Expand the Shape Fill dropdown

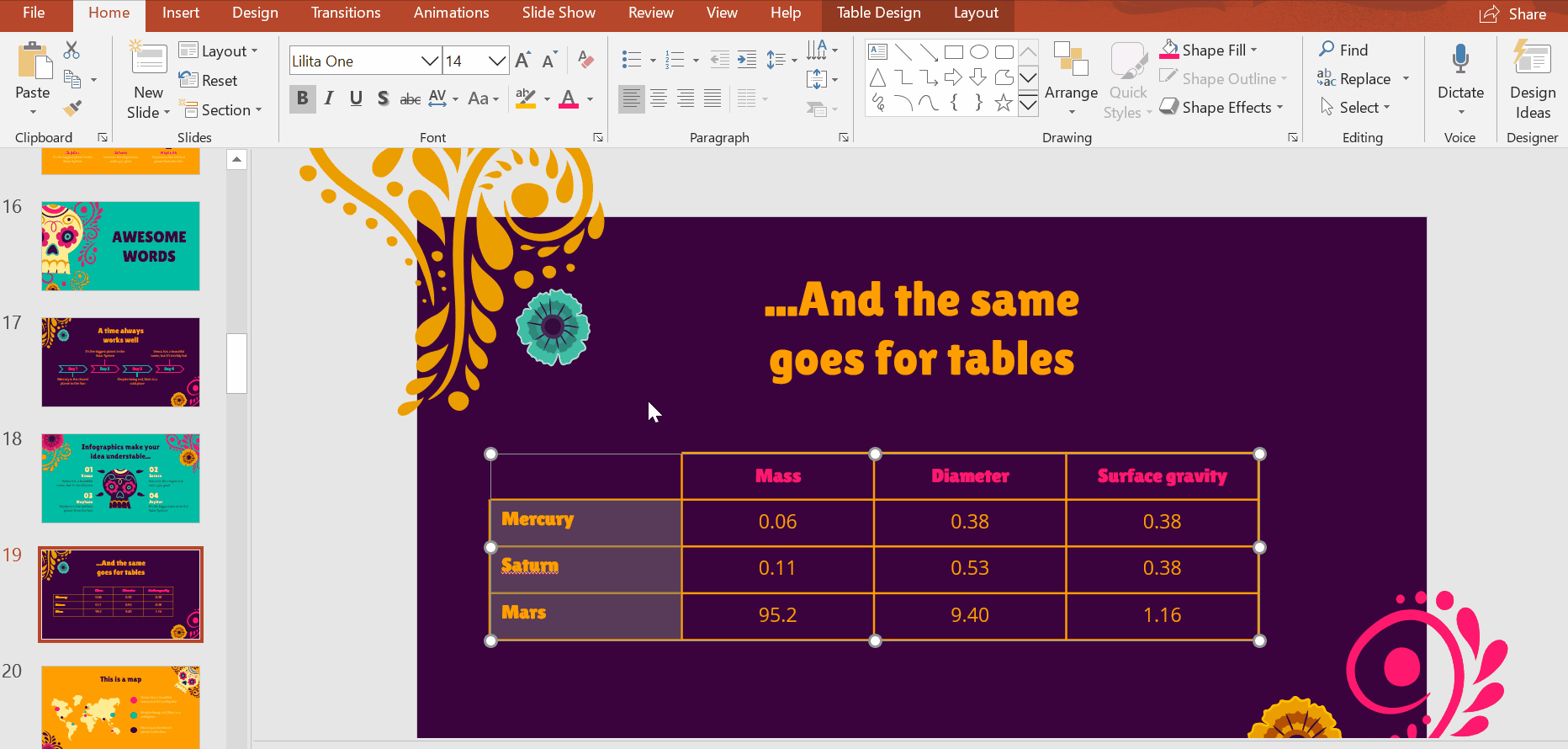pos(1253,50)
